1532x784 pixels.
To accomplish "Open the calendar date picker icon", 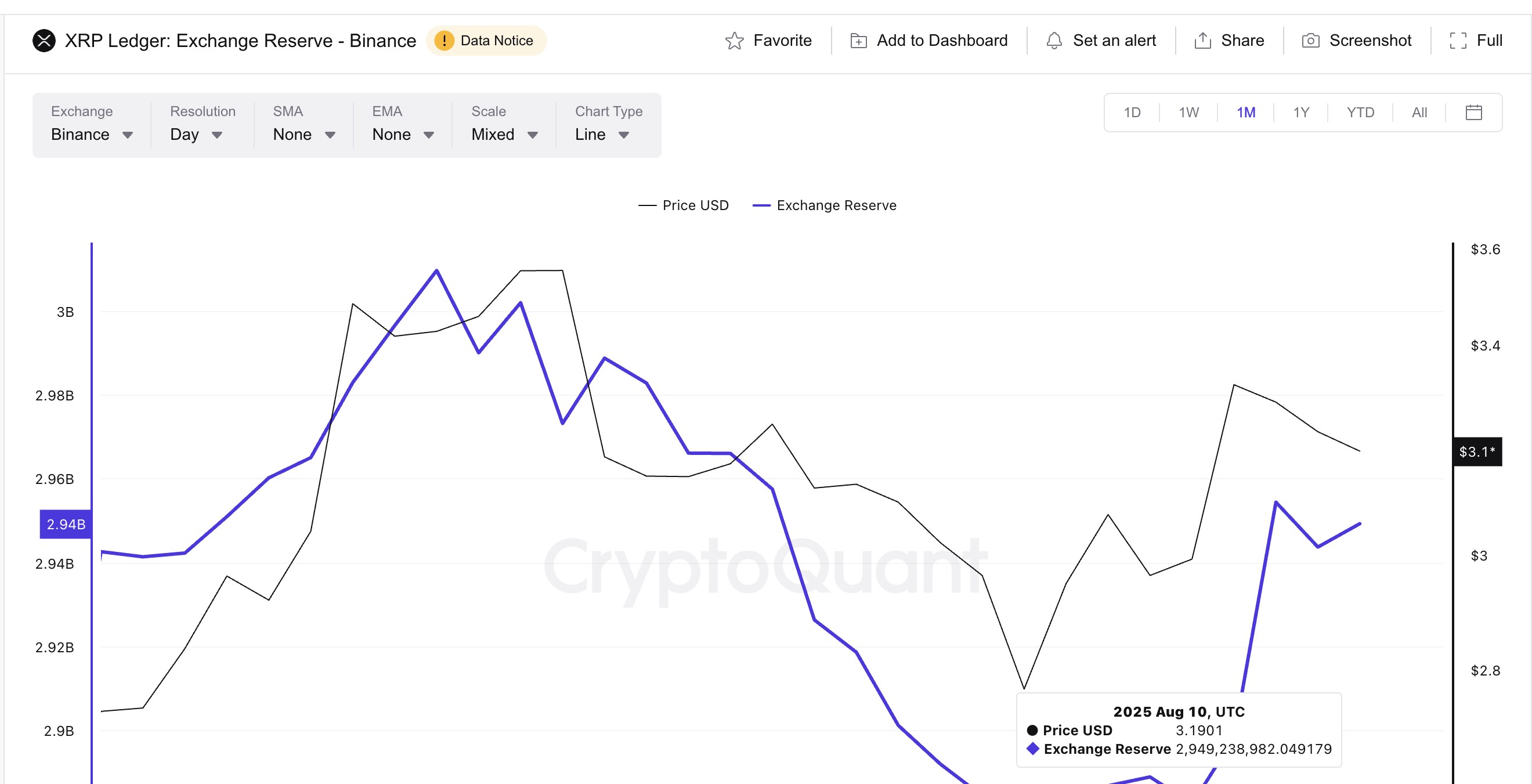I will coord(1473,113).
